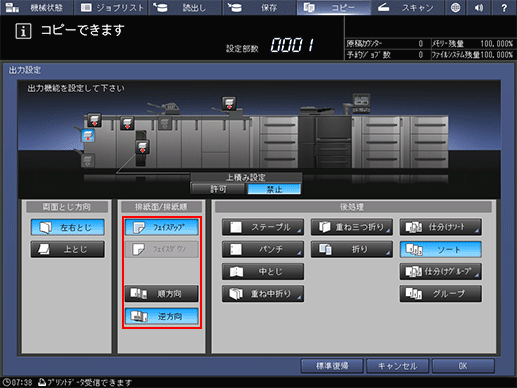Set 上積み設定 to 禁止

click(274, 189)
